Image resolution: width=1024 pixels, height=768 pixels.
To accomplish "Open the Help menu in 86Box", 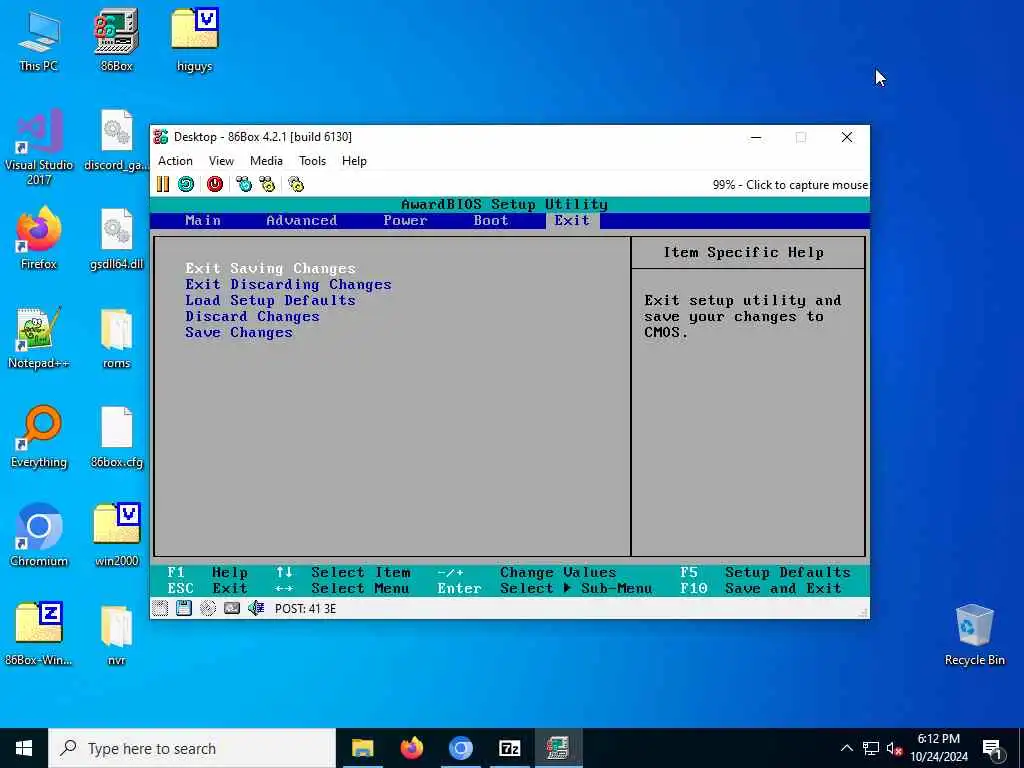I will pyautogui.click(x=354, y=161).
